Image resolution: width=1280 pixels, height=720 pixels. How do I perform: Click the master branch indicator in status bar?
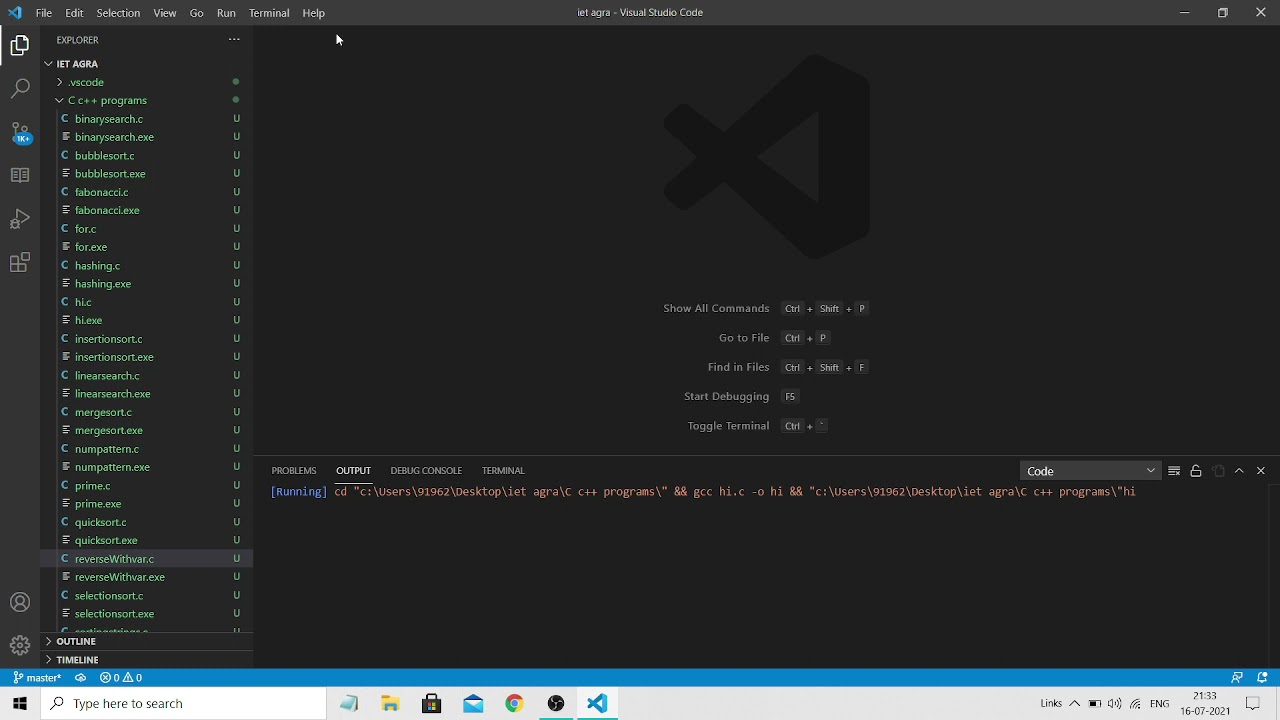pyautogui.click(x=38, y=678)
